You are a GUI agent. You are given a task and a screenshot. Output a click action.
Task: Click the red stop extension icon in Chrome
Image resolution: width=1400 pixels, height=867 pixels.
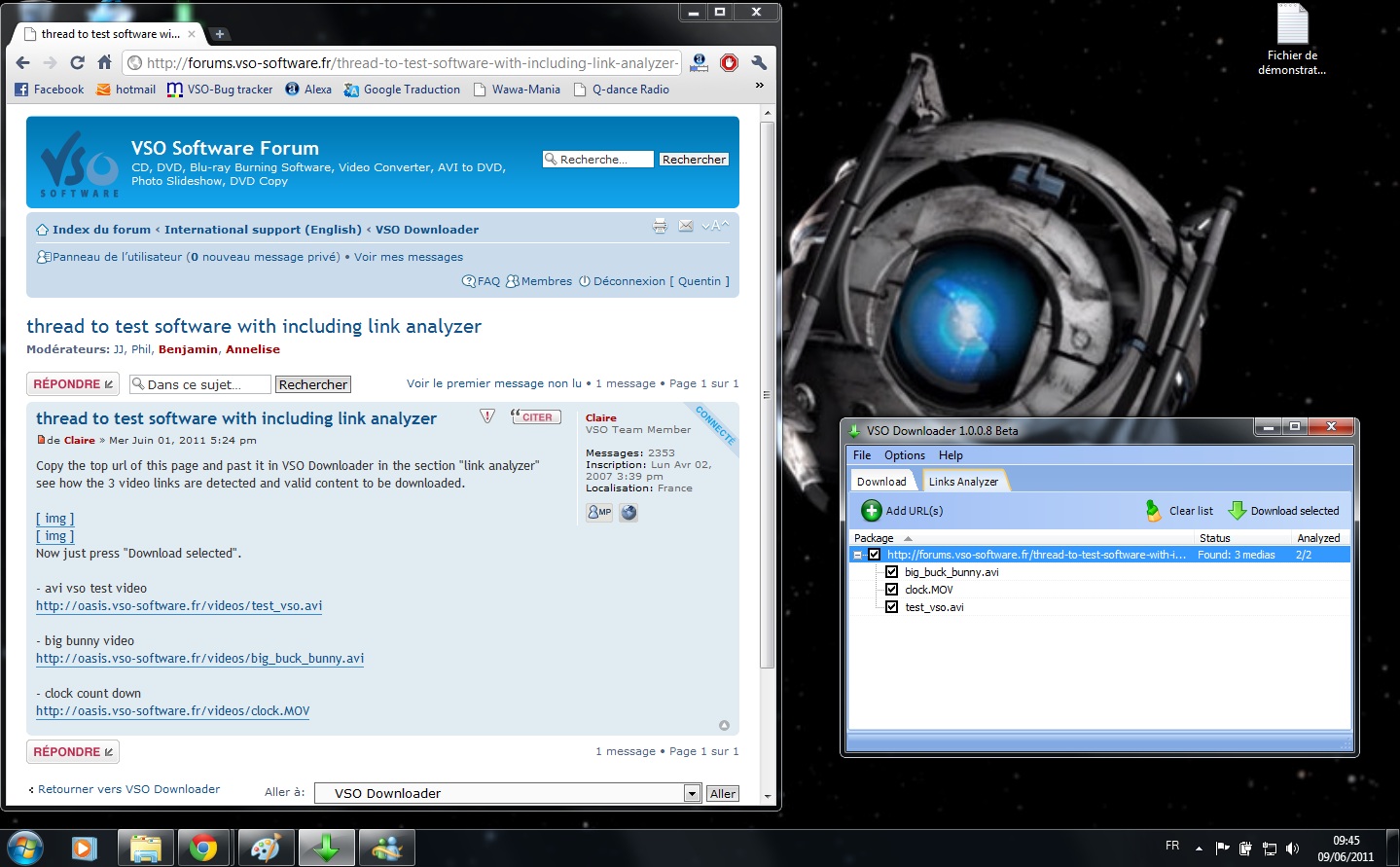pyautogui.click(x=729, y=63)
